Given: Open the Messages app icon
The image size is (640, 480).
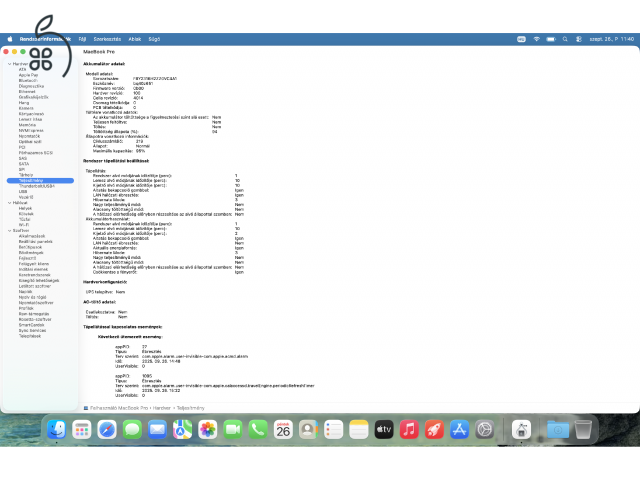Looking at the screenshot, I should point(132,429).
